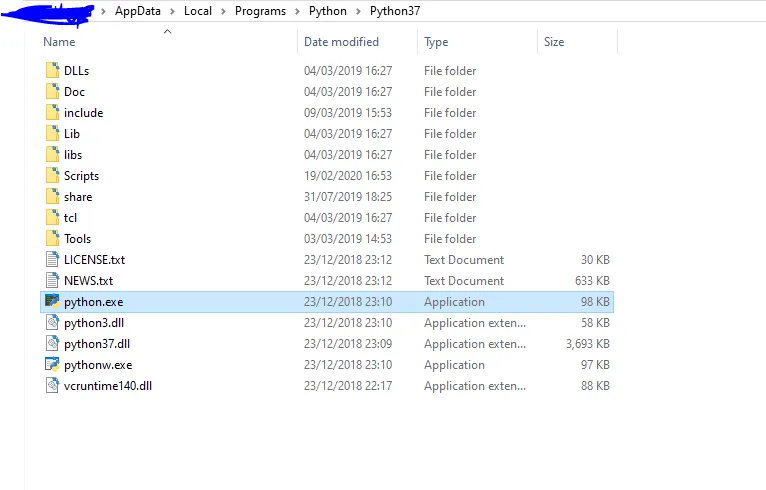
Task: Click the Doc folder icon
Action: [x=52, y=91]
